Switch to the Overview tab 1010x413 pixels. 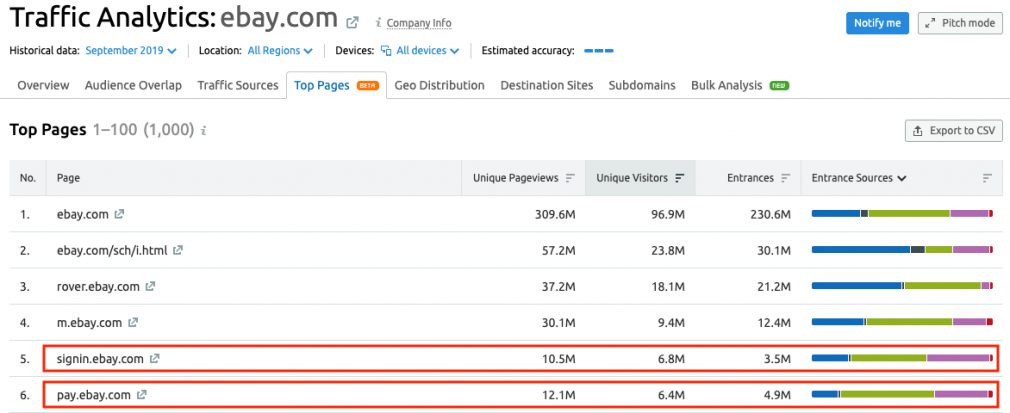43,86
